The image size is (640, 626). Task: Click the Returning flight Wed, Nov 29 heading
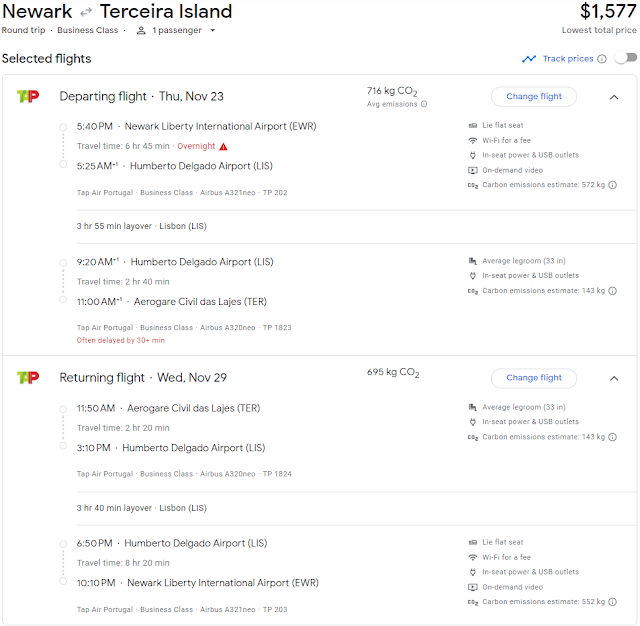click(143, 377)
